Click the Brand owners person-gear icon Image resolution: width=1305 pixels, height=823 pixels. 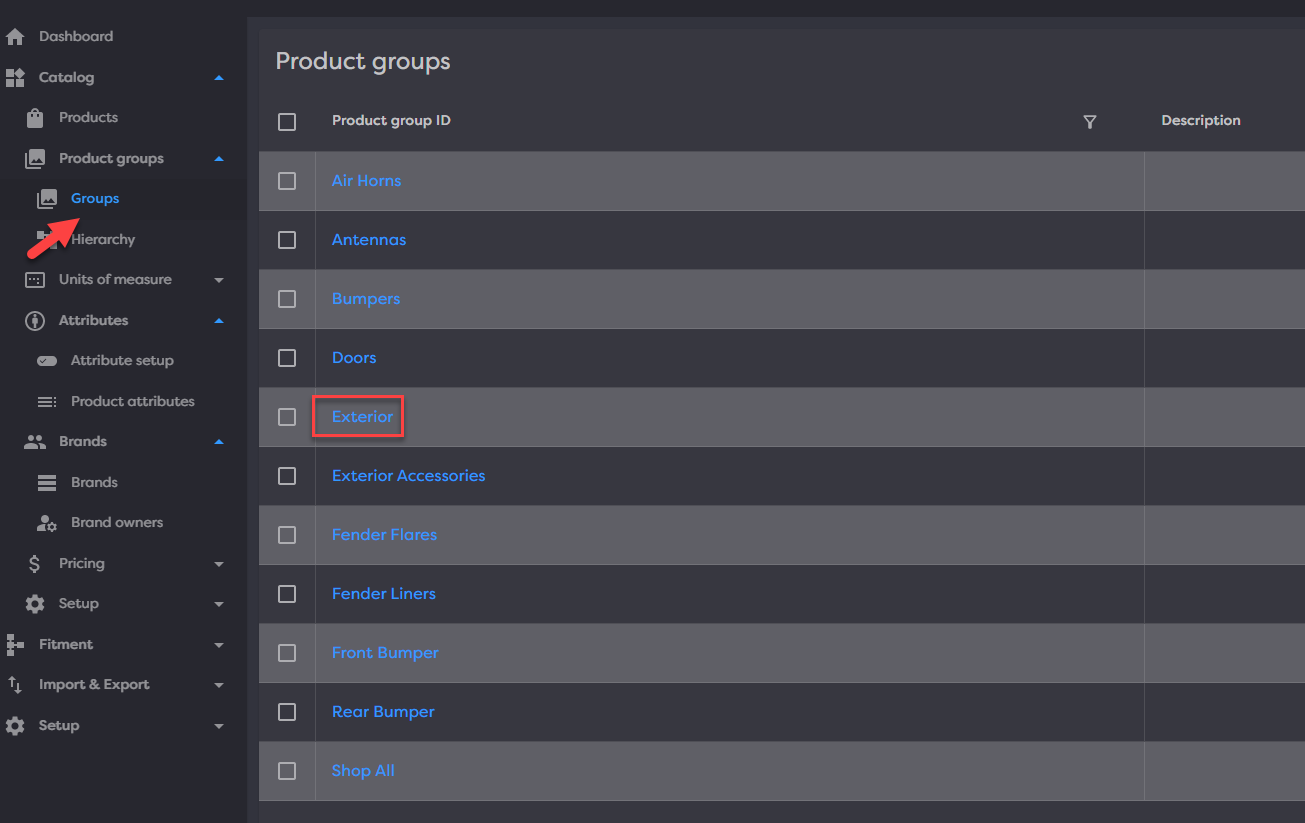pos(47,523)
